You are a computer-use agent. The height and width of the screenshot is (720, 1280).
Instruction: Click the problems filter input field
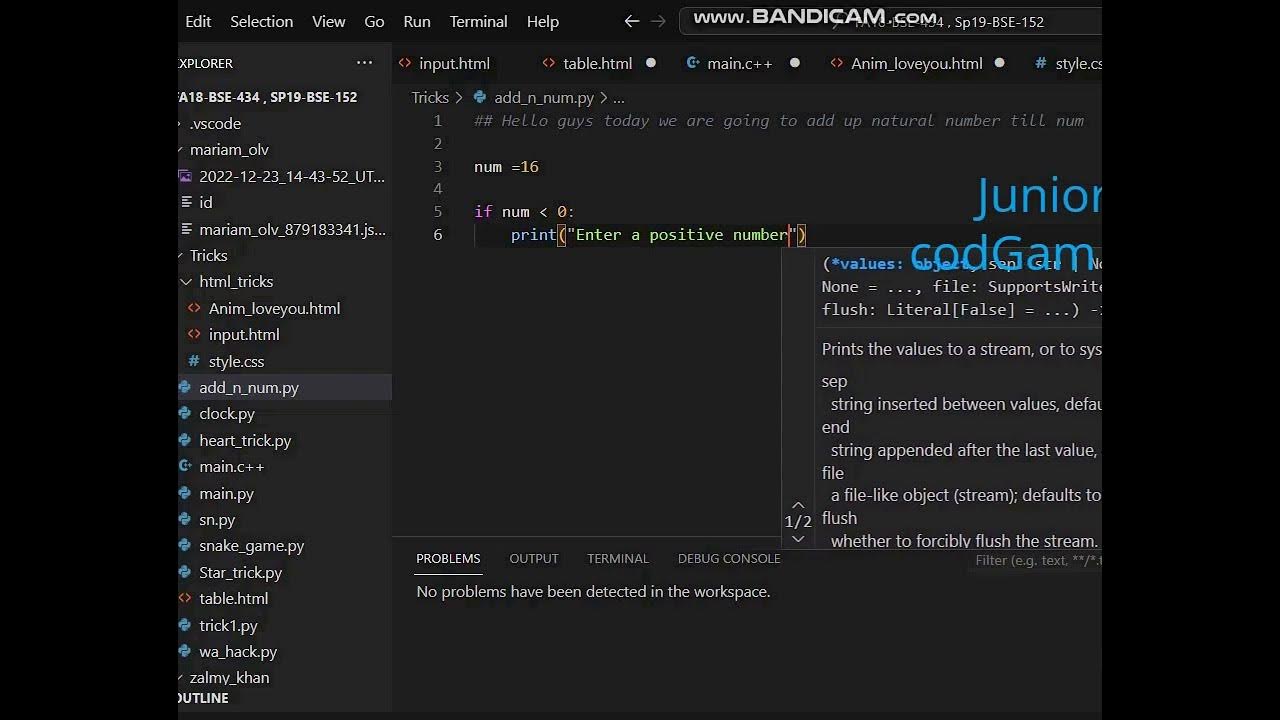coord(1036,560)
